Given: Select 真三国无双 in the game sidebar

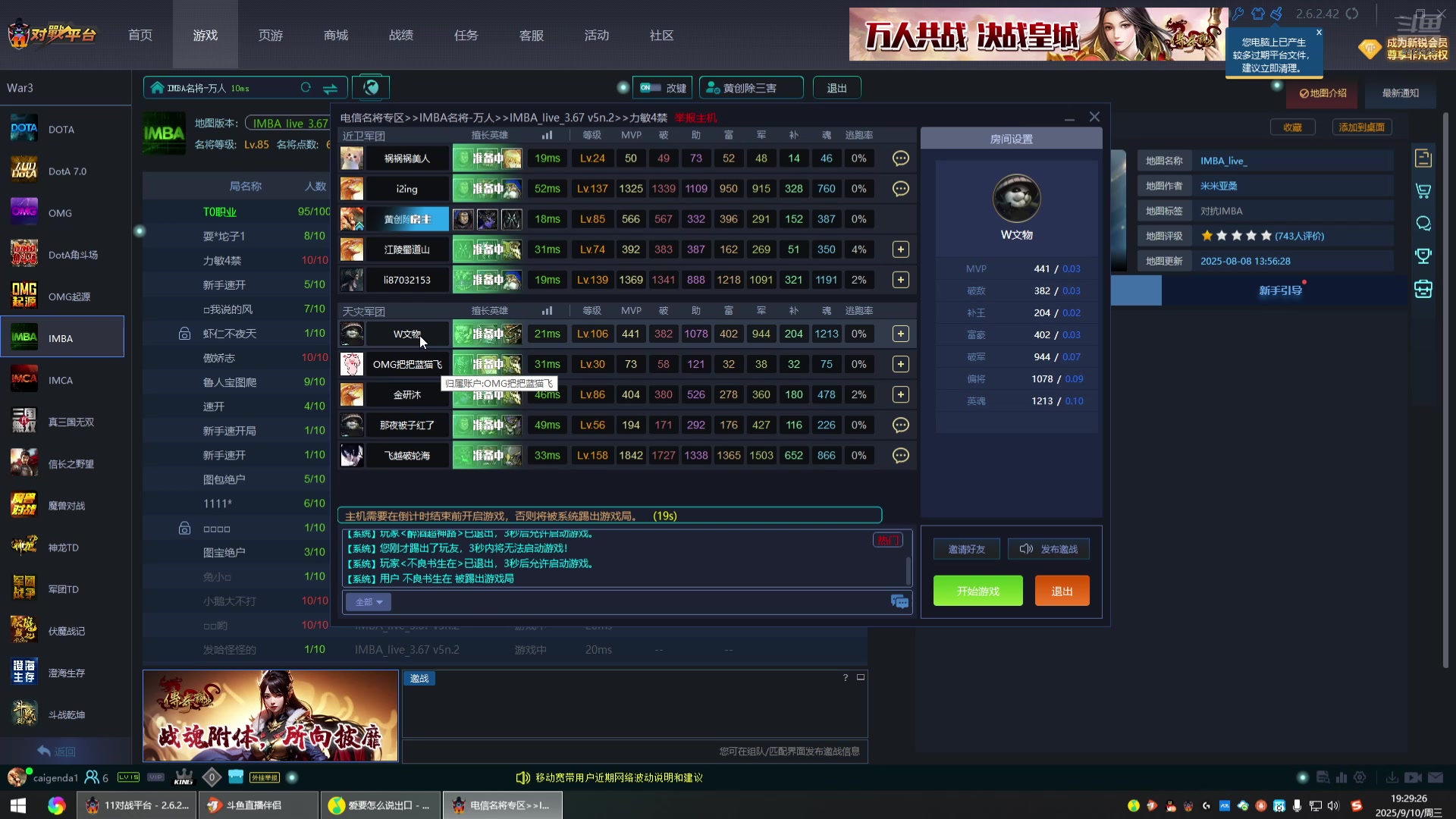Looking at the screenshot, I should [62, 422].
